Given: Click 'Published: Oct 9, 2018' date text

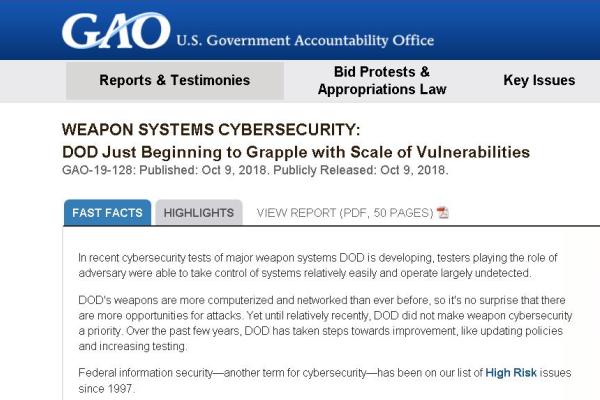Looking at the screenshot, I should (204, 170).
